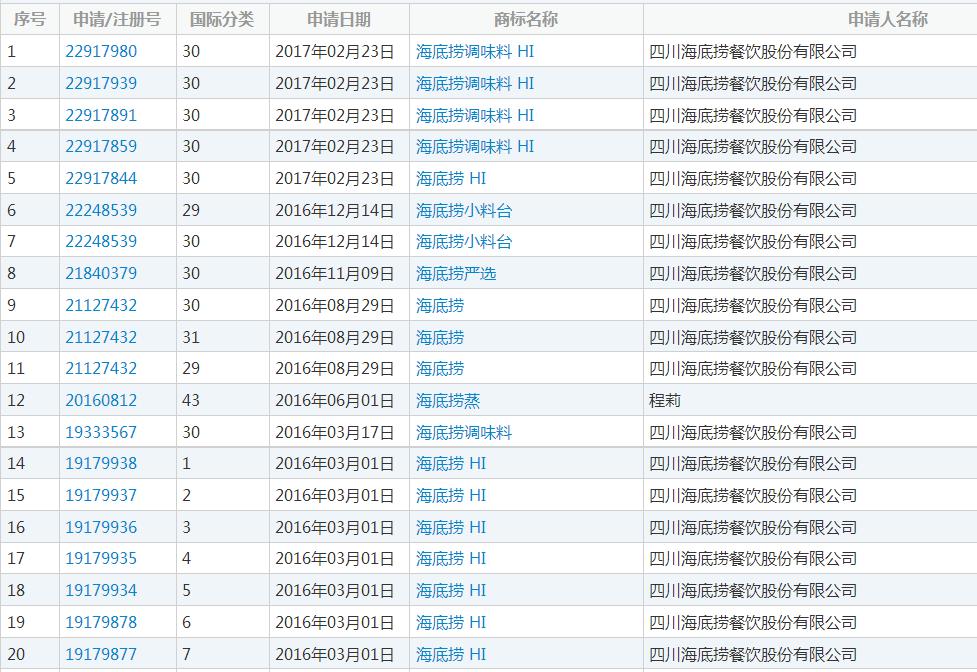Select 国际分类 column header
Image resolution: width=977 pixels, height=672 pixels.
[222, 19]
